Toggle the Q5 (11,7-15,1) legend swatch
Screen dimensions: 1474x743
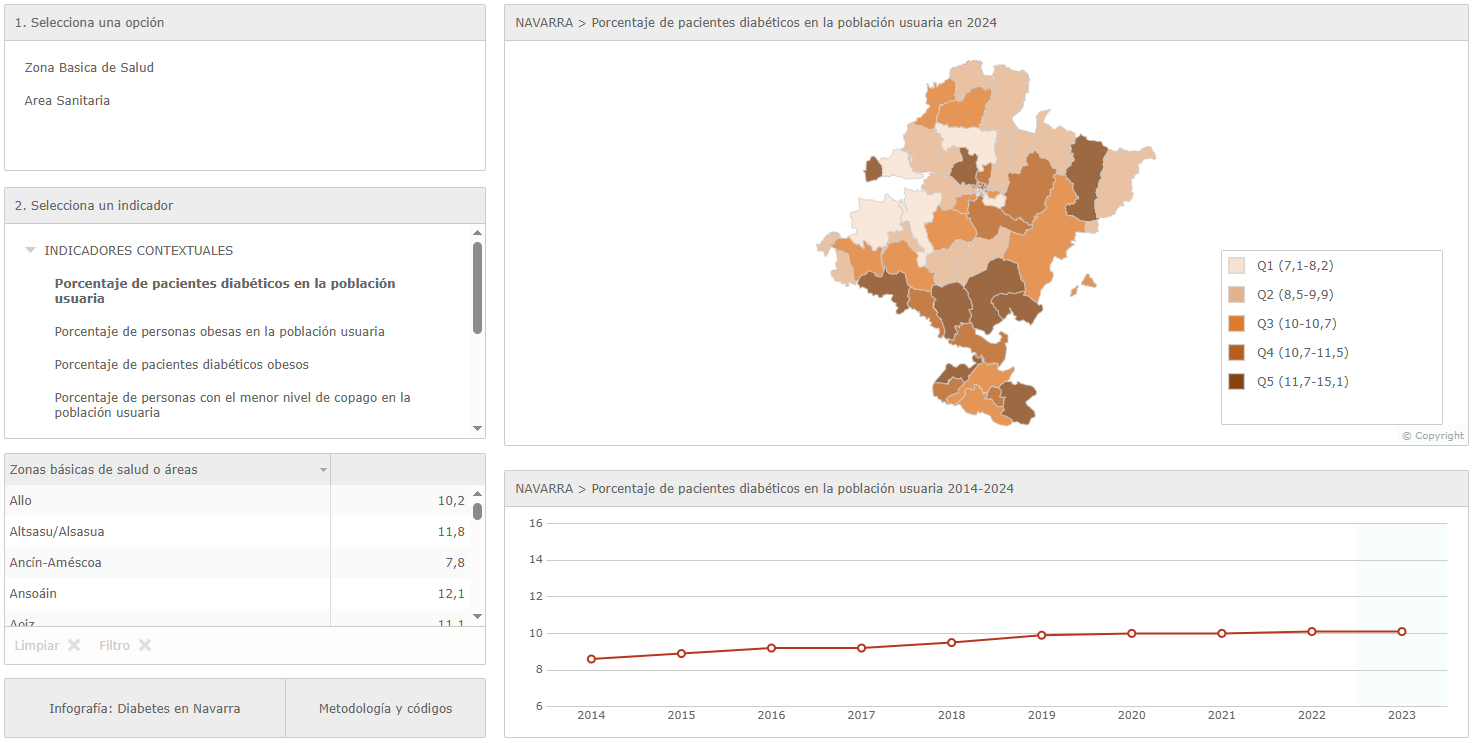click(x=1237, y=382)
